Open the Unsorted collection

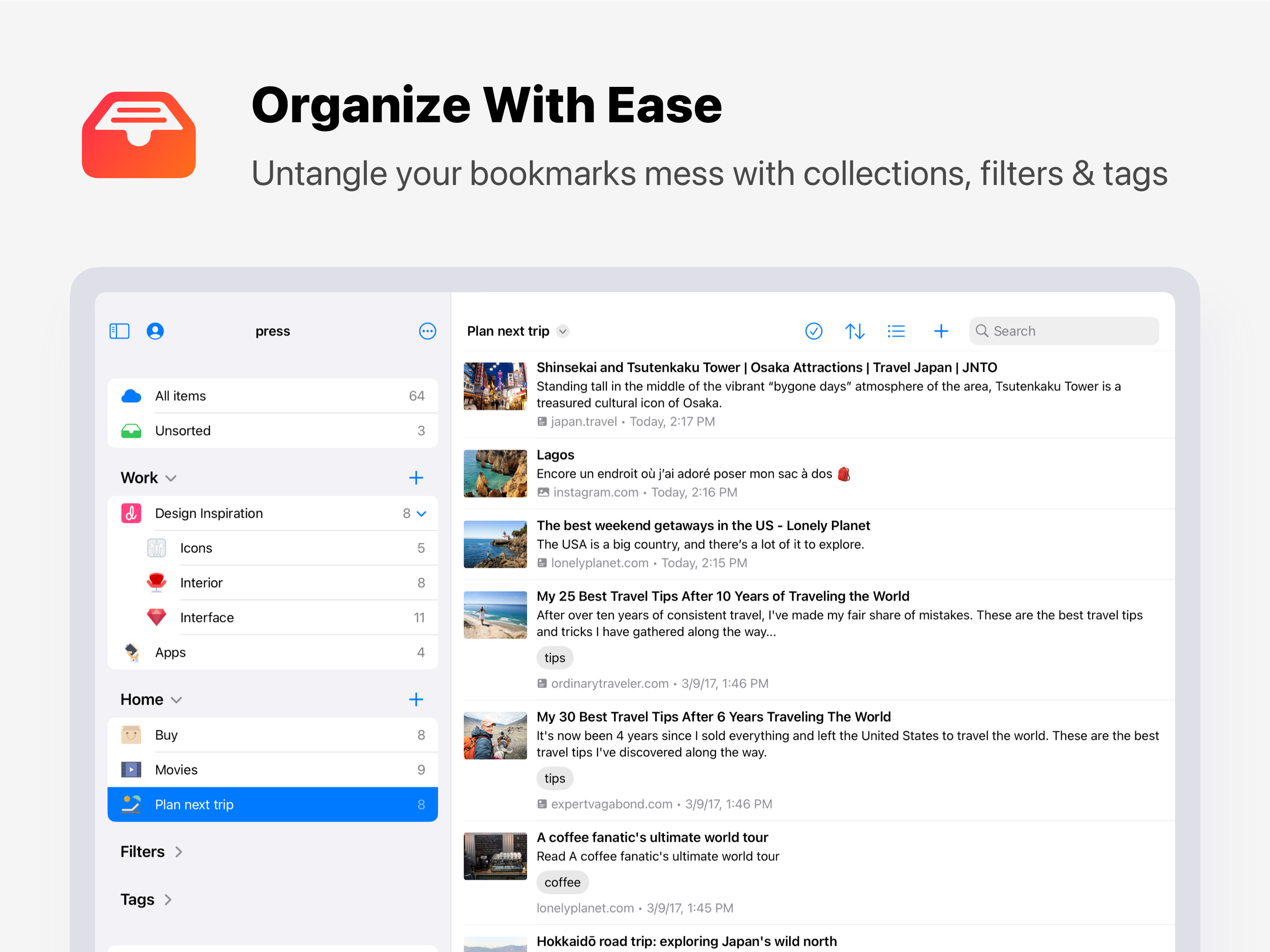tap(273, 430)
